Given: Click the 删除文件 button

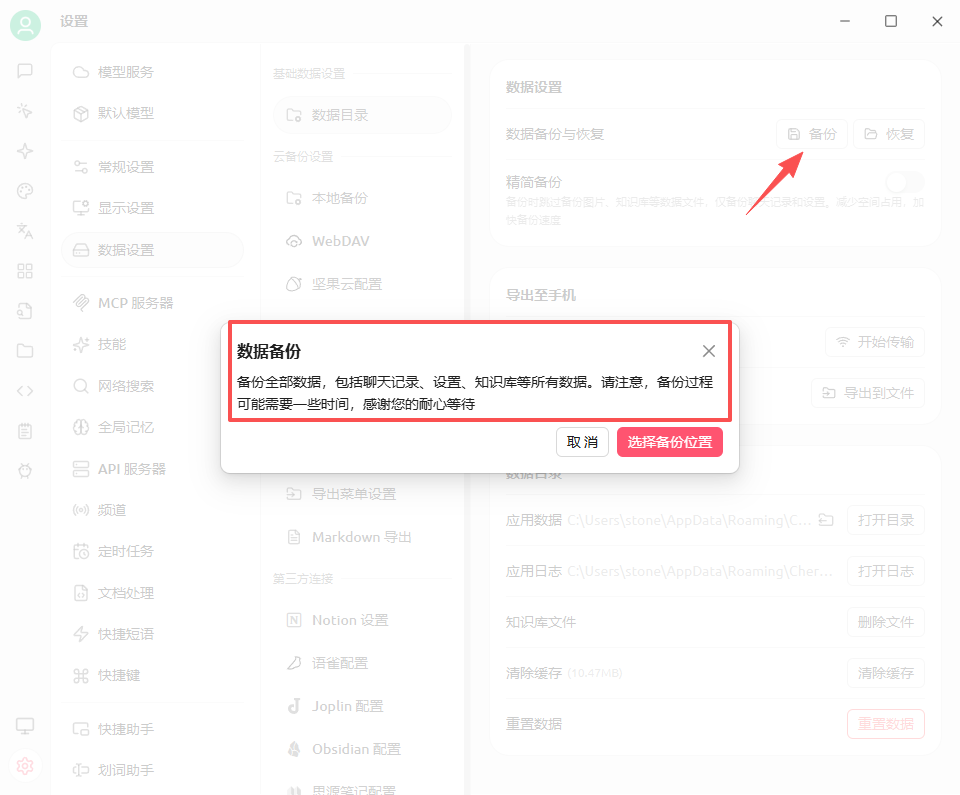Looking at the screenshot, I should pos(886,622).
